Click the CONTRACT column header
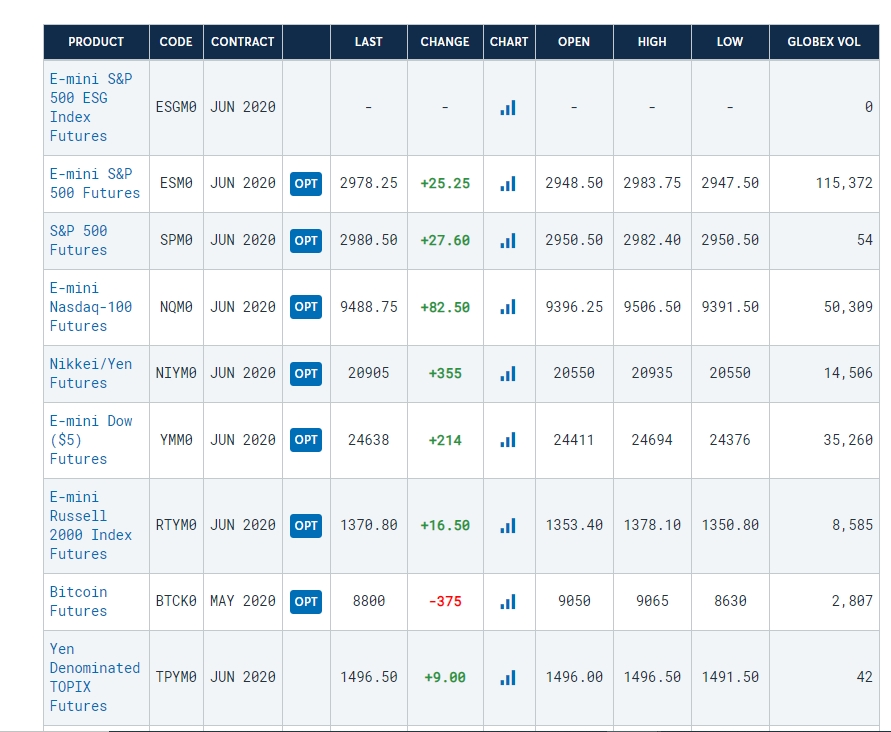 point(243,42)
